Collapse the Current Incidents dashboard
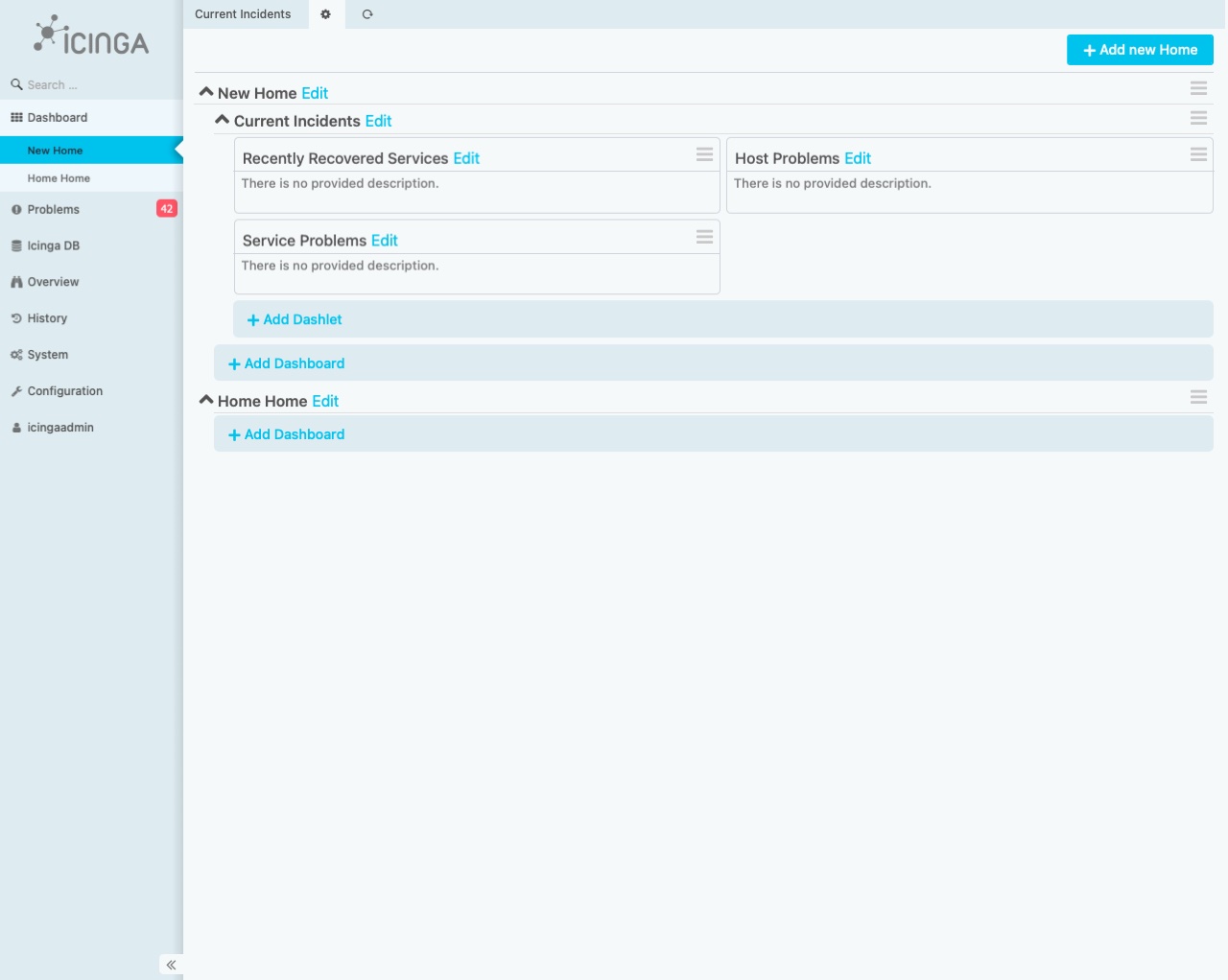The image size is (1228, 980). pos(223,120)
